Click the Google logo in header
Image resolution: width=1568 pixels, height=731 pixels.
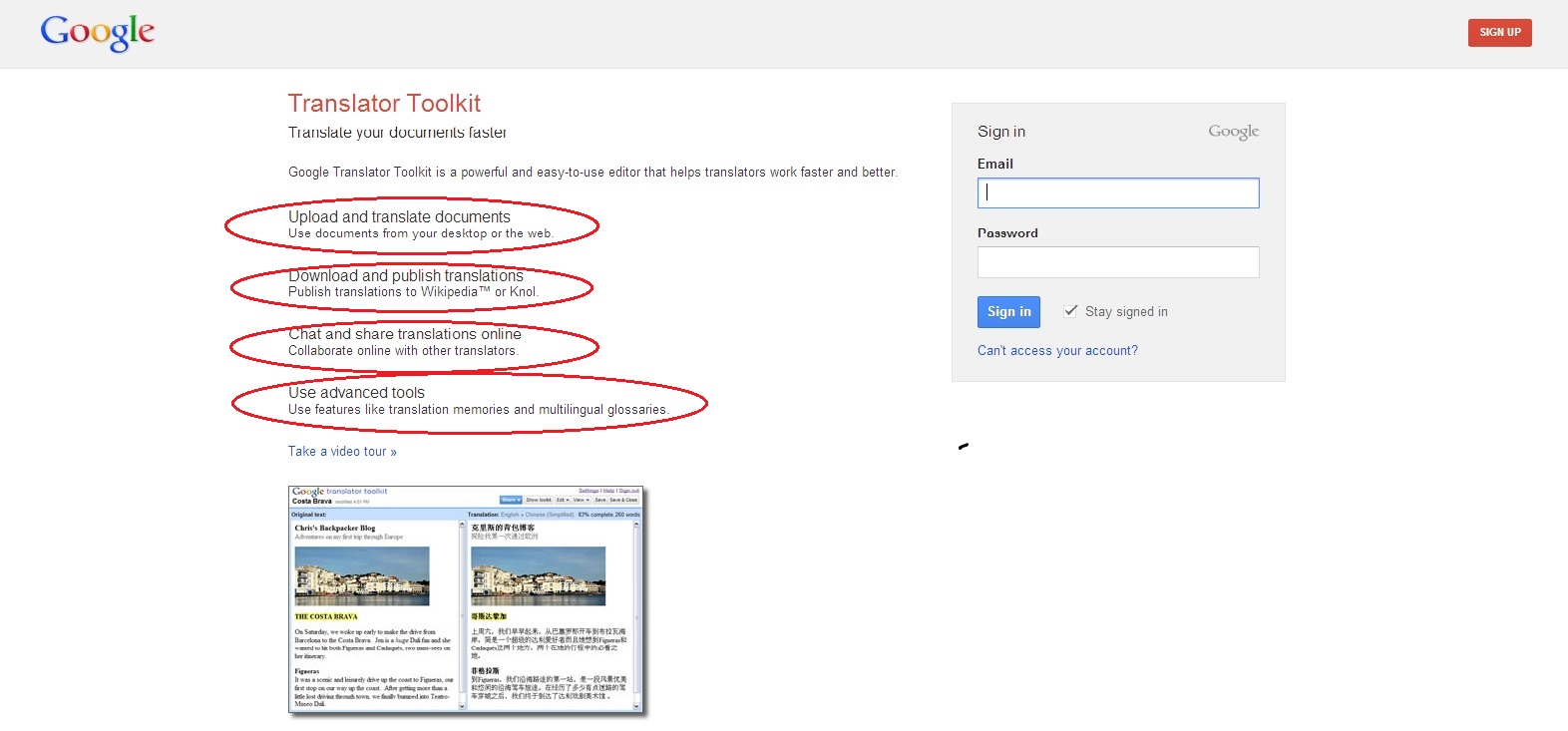pos(98,33)
